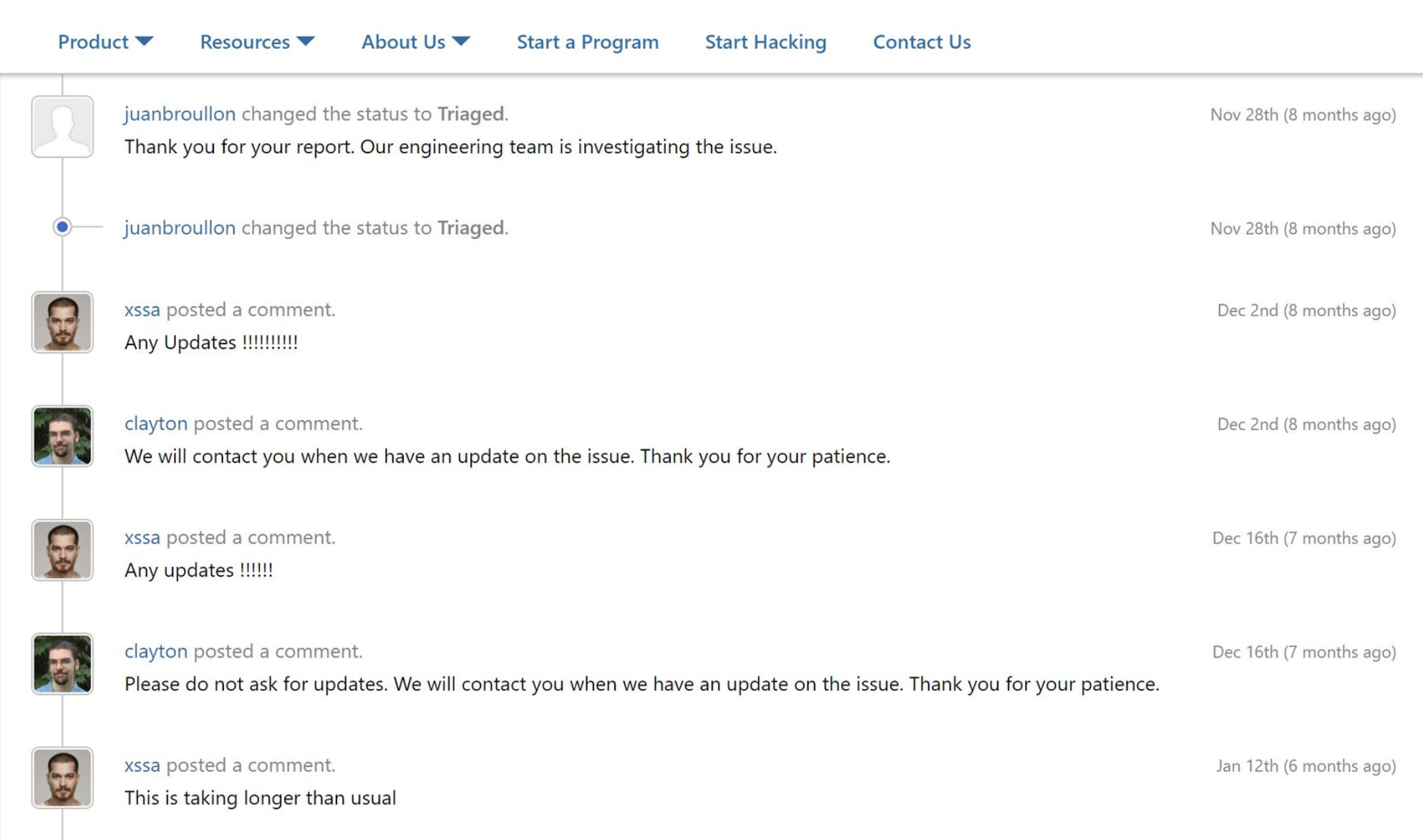Open juanbroullon link on second Triaged entry
The height and width of the screenshot is (840, 1423).
pyautogui.click(x=180, y=228)
